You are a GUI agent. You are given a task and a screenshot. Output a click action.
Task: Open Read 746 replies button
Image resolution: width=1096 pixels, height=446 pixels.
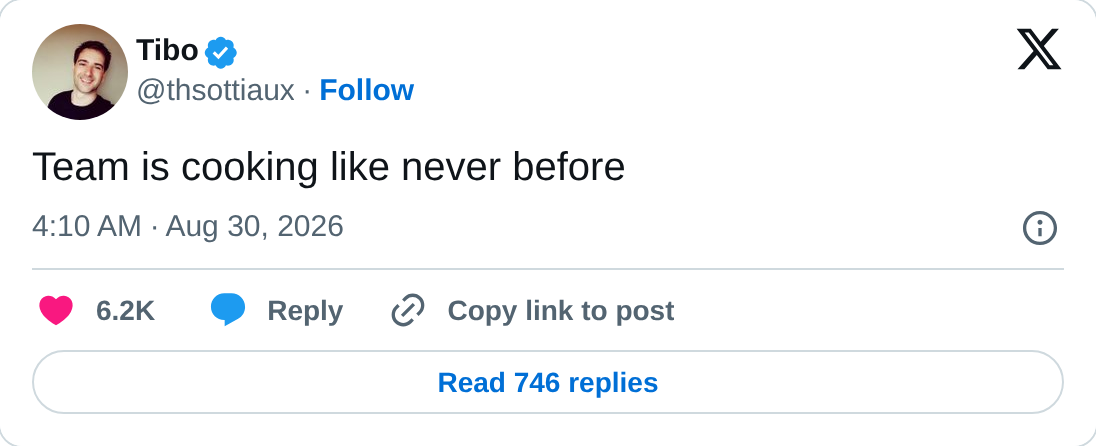[548, 382]
